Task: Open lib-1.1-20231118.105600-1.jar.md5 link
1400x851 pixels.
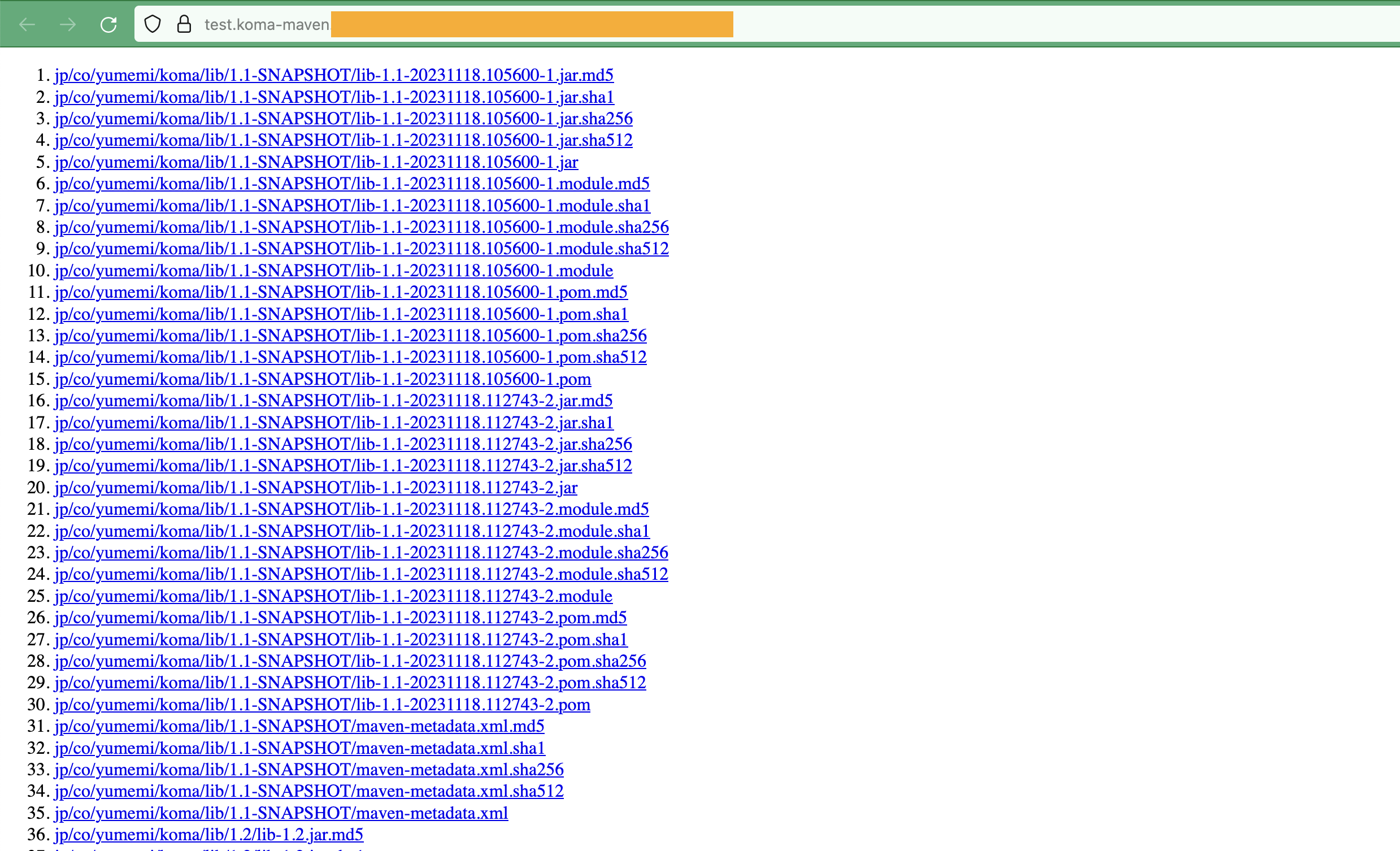Action: point(333,75)
